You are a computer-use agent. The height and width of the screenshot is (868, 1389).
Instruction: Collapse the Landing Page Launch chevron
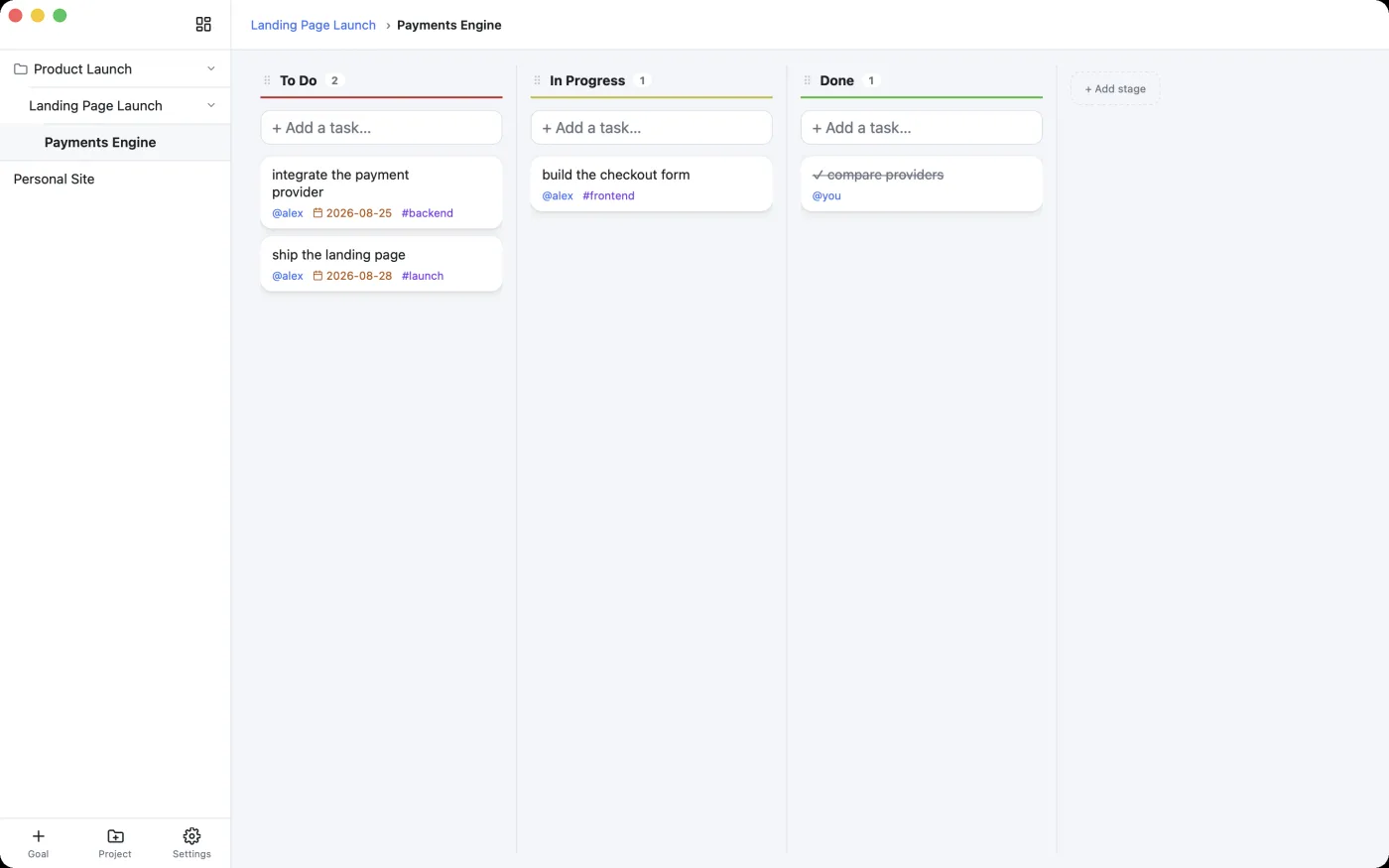click(x=211, y=106)
